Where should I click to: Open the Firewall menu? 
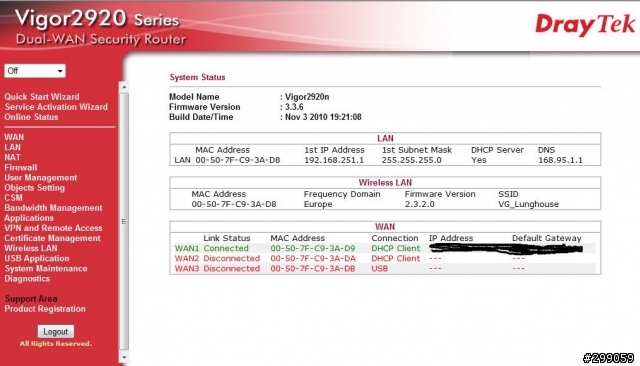pyautogui.click(x=20, y=167)
